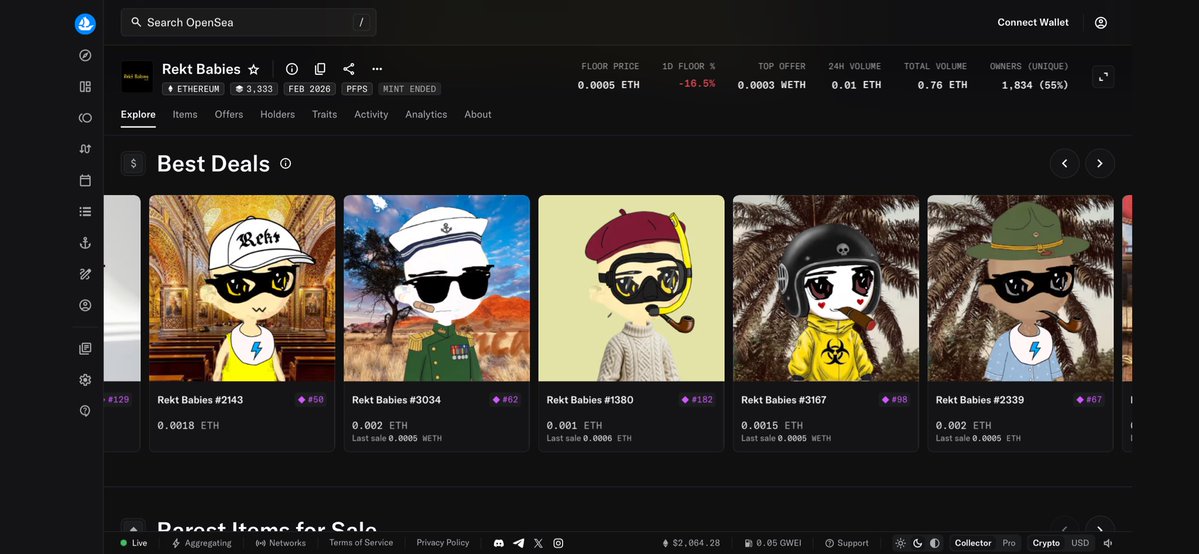Viewport: 1199px width, 554px height.
Task: Switch to dark theme moon icon
Action: click(918, 543)
